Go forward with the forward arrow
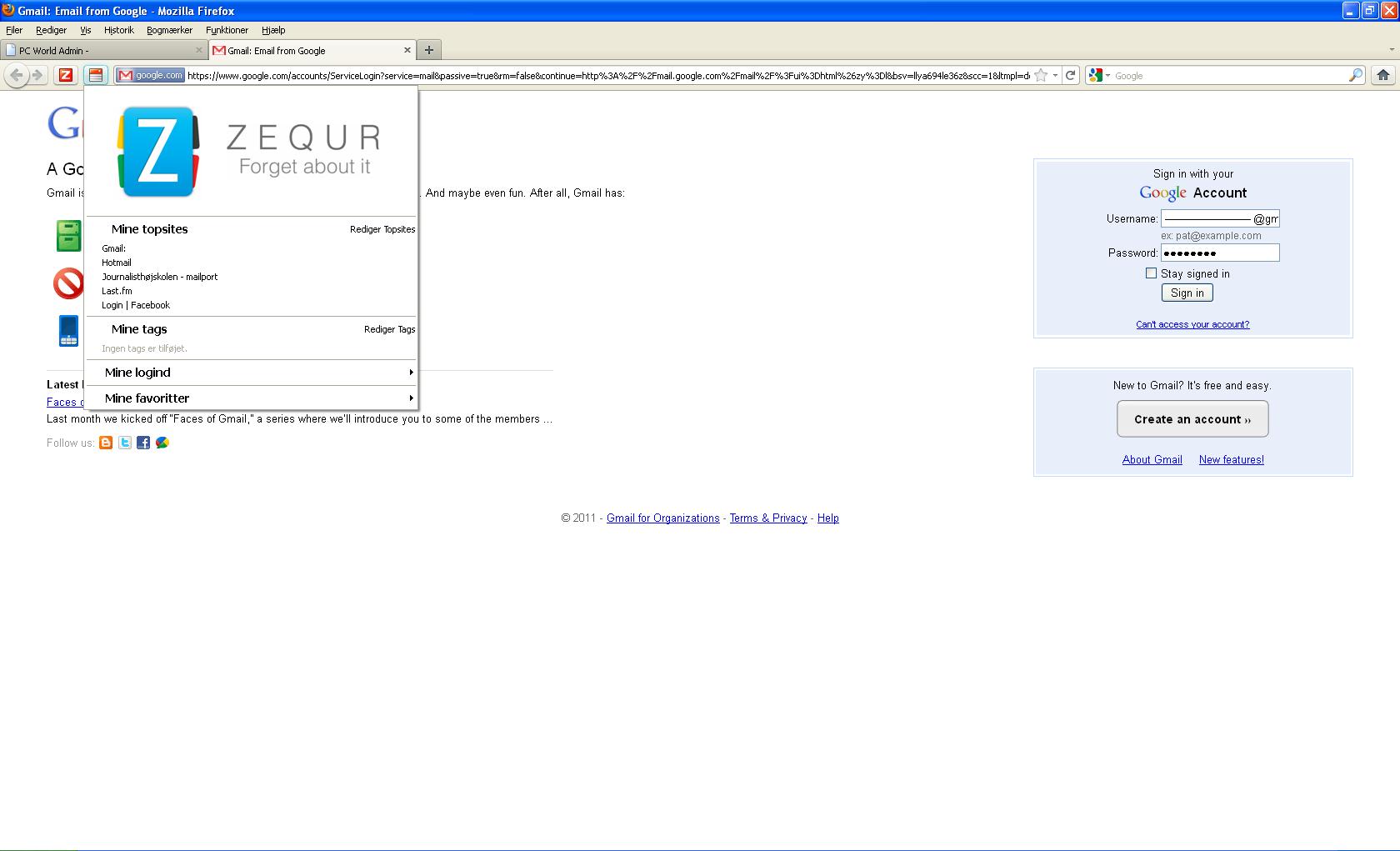Screen dimensions: 1400x851 (x=37, y=75)
